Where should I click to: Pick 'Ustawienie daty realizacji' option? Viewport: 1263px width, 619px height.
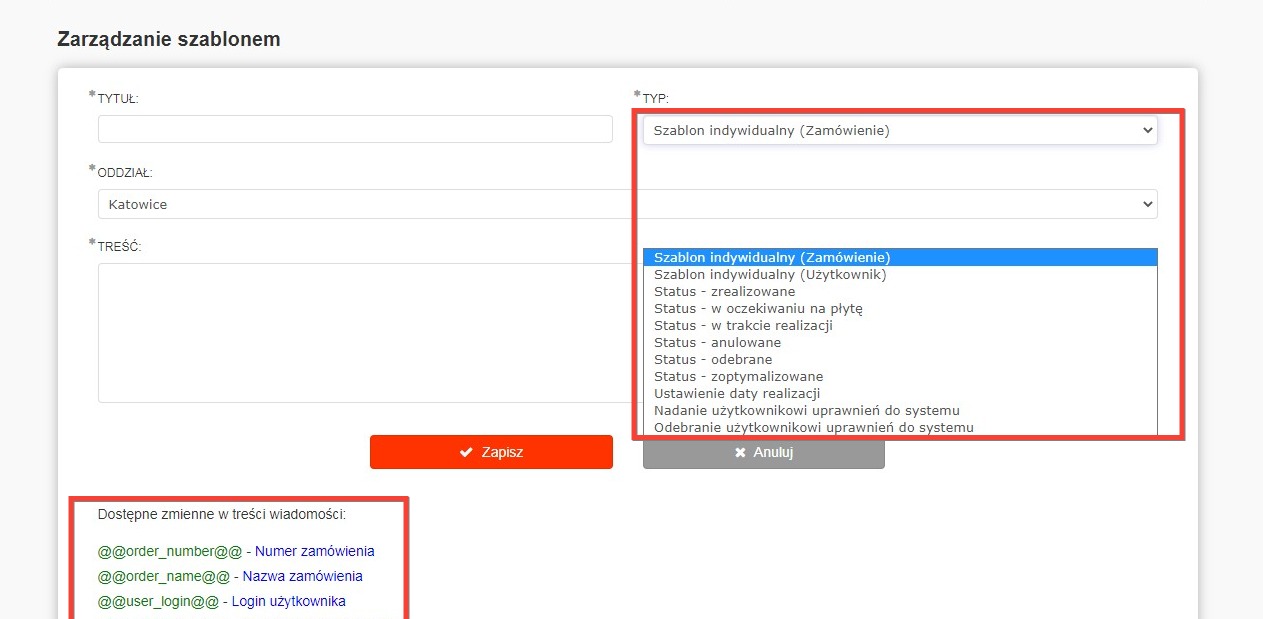click(x=737, y=393)
